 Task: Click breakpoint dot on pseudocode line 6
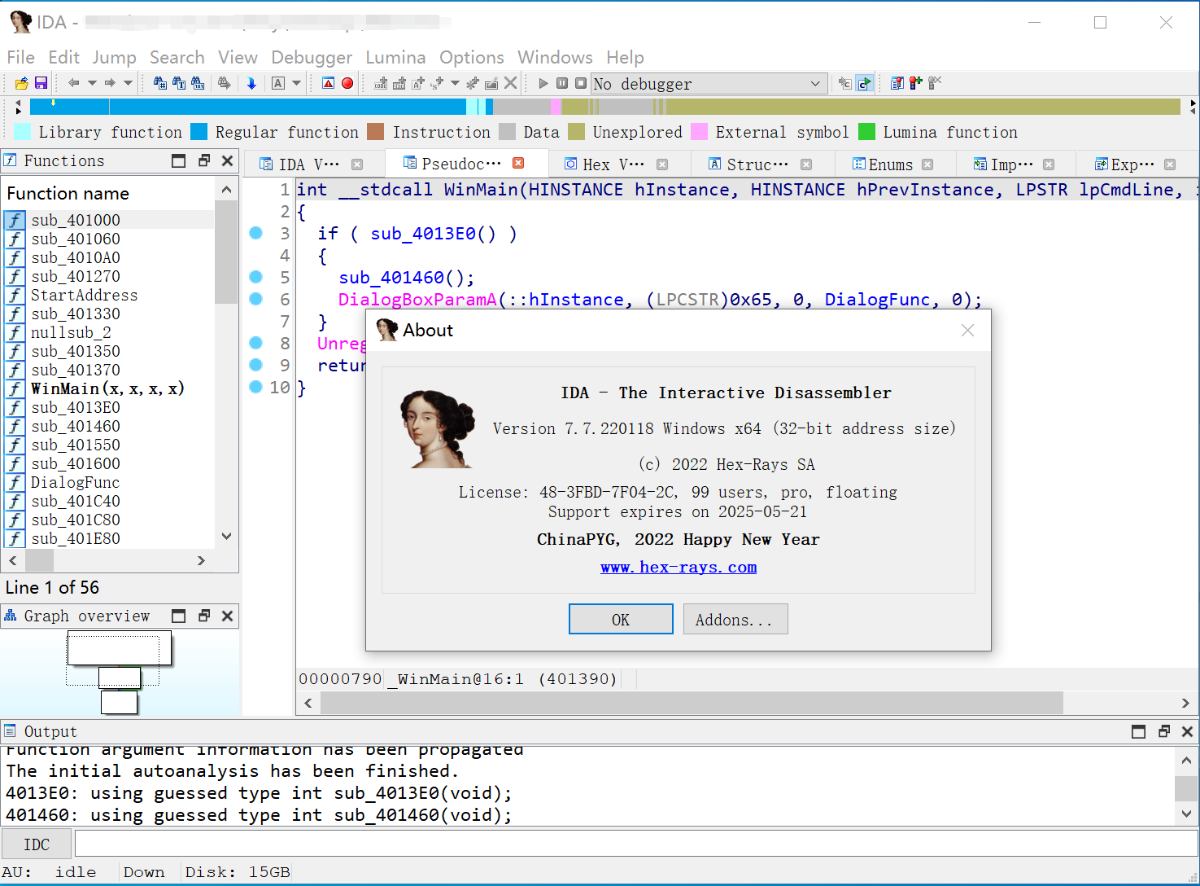click(x=255, y=299)
